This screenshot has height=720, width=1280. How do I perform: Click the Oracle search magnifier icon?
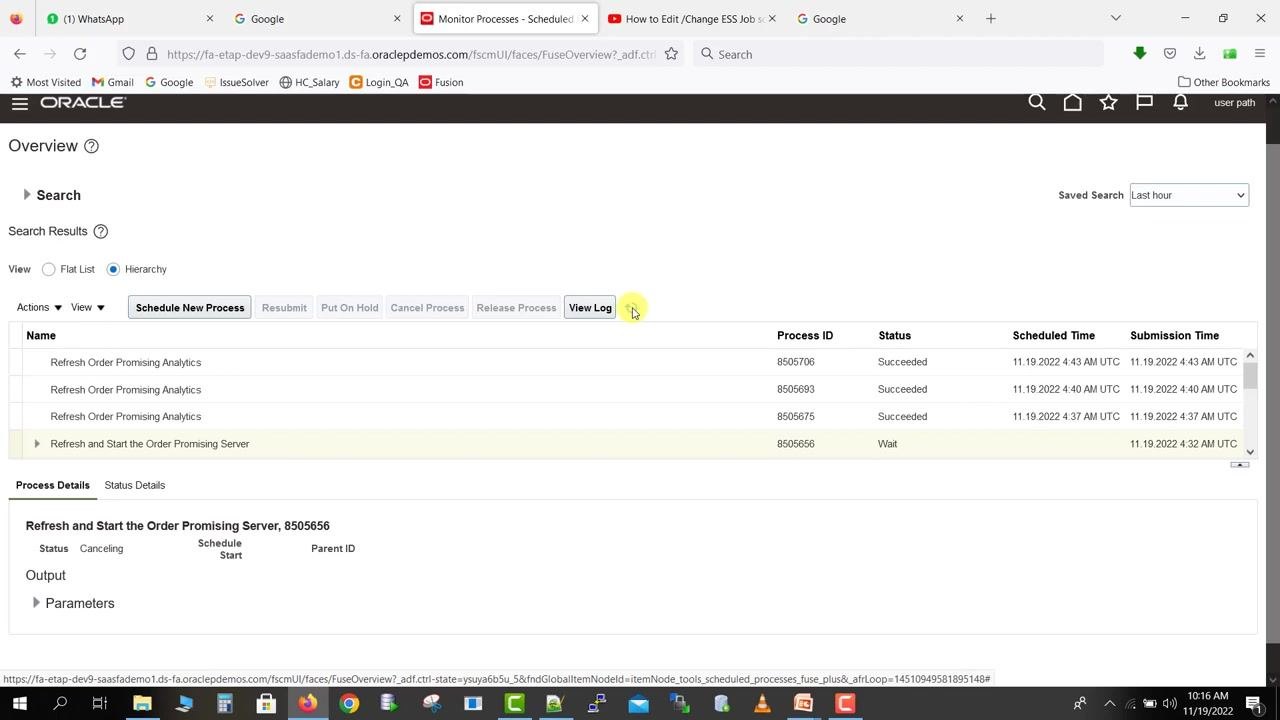1037,102
